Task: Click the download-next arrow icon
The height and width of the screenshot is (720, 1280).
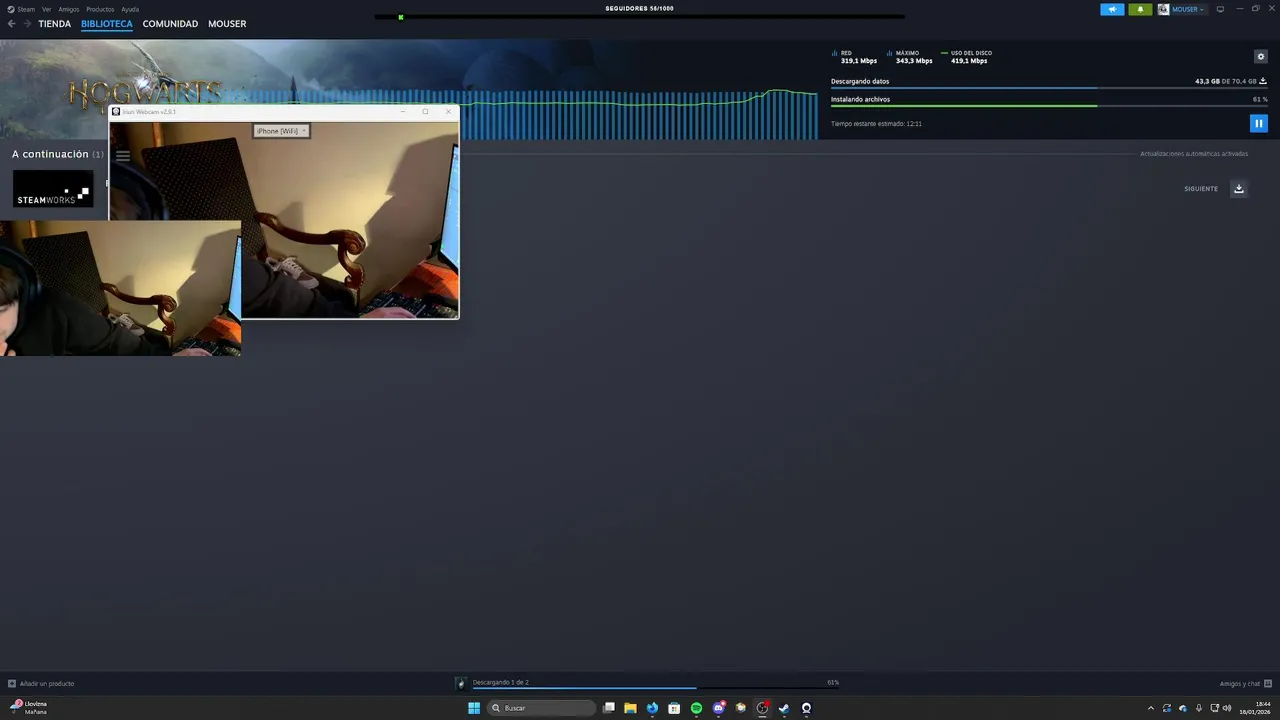Action: tap(1239, 189)
